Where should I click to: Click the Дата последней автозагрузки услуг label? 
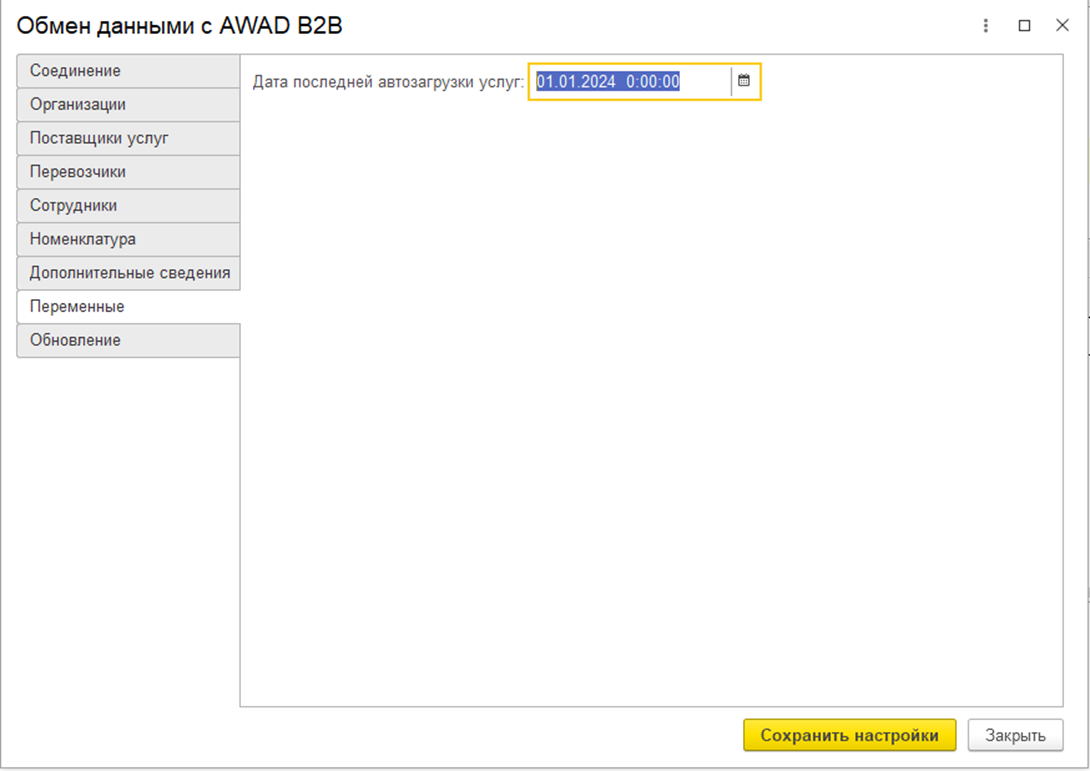388,82
